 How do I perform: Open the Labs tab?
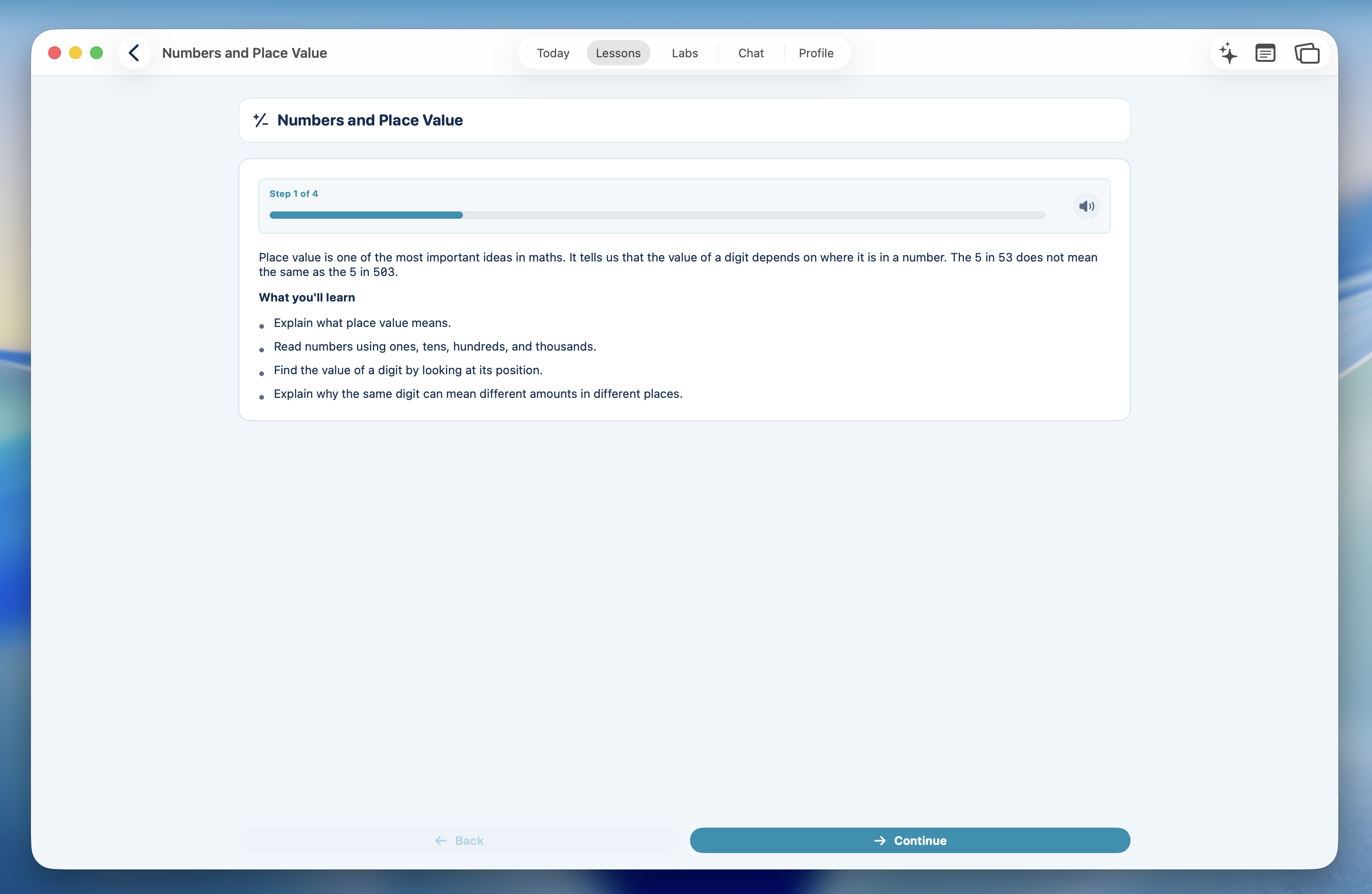click(684, 53)
